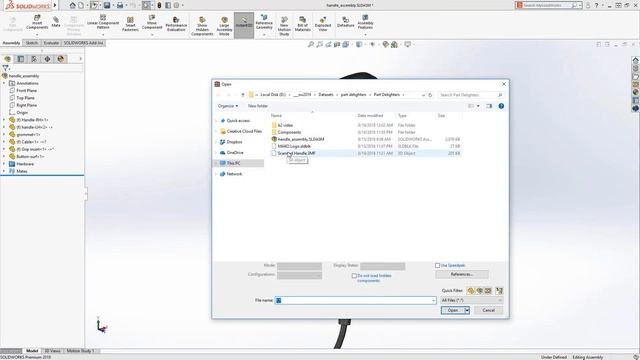Filter files by drawings in Quick Filter
Image resolution: width=640 pixels, height=360 pixels.
tap(488, 291)
